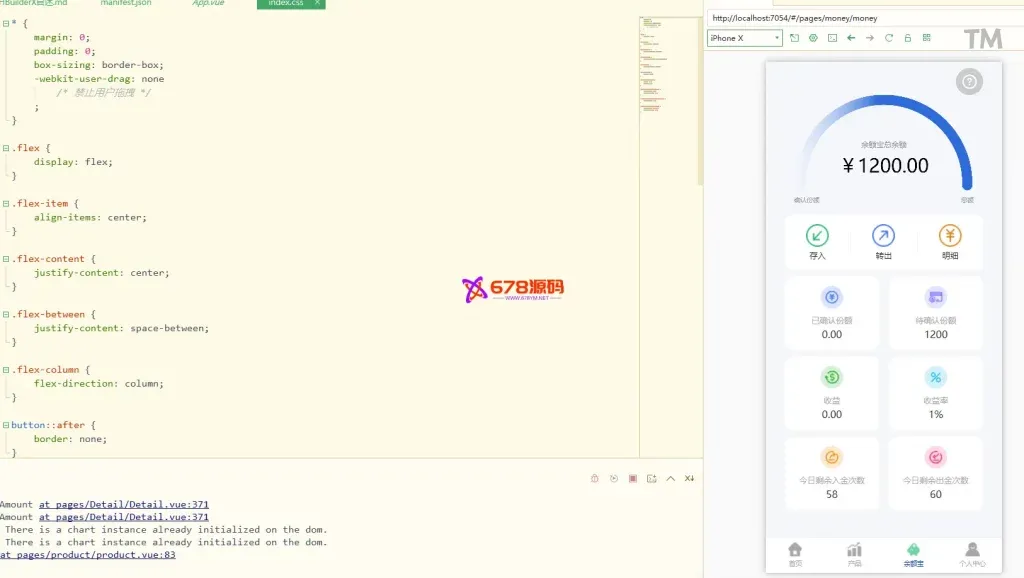Viewport: 1024px width, 578px height.
Task: Collapse the .flex CSS rule fold marker
Action: click(6, 148)
